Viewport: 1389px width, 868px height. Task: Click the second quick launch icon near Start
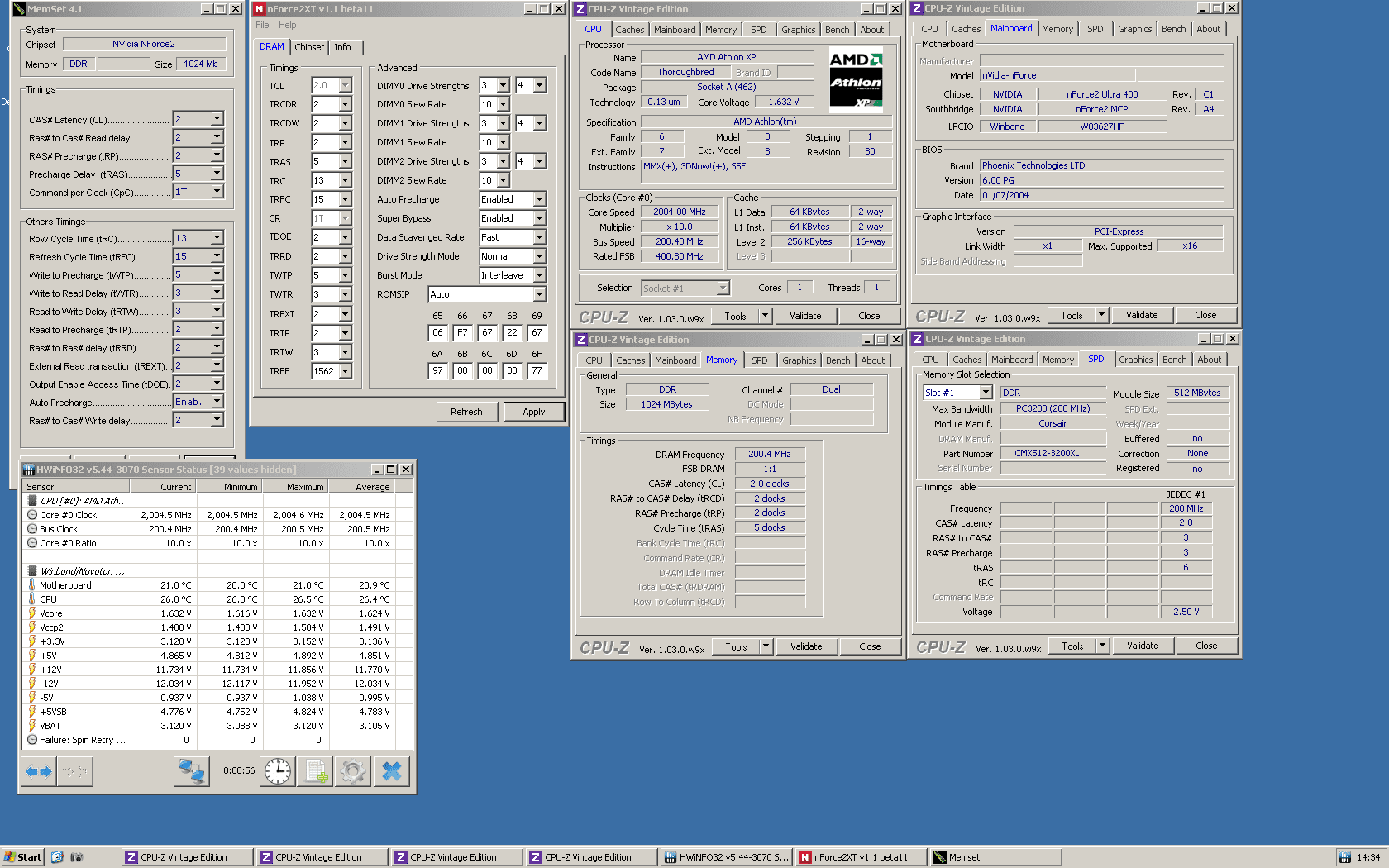coord(76,857)
